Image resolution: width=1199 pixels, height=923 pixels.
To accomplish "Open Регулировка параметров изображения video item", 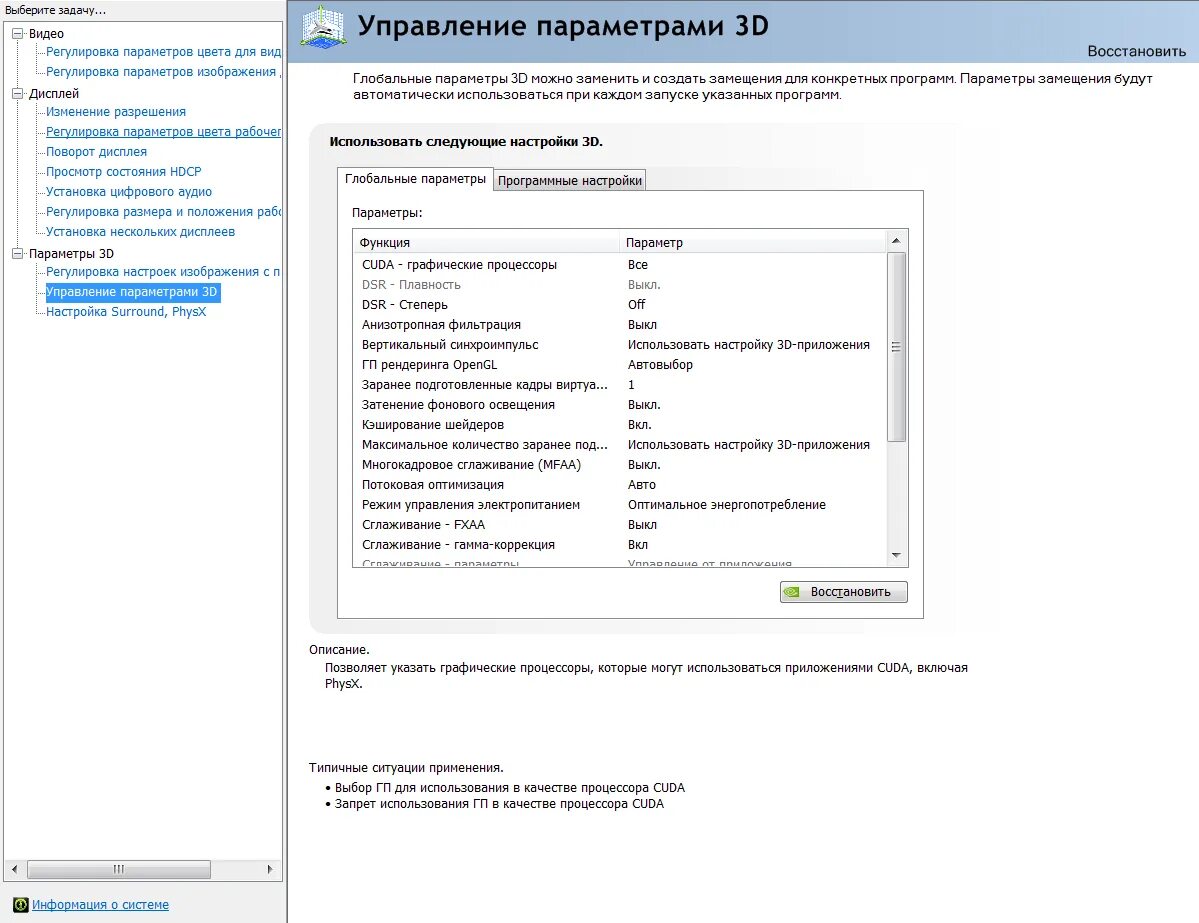I will pos(163,72).
